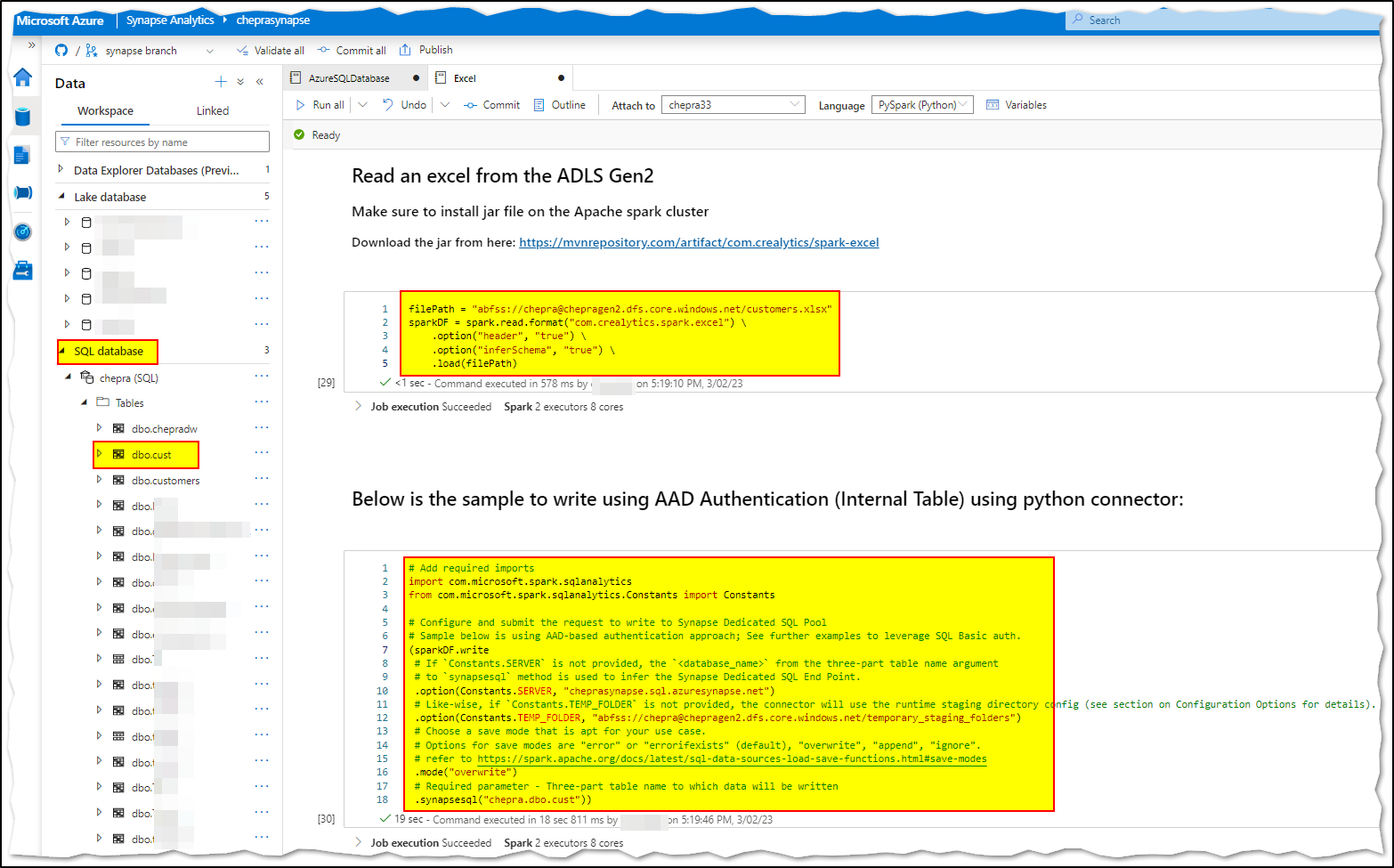This screenshot has width=1394, height=868.
Task: Click the filePath code line in first cell
Action: pos(620,309)
